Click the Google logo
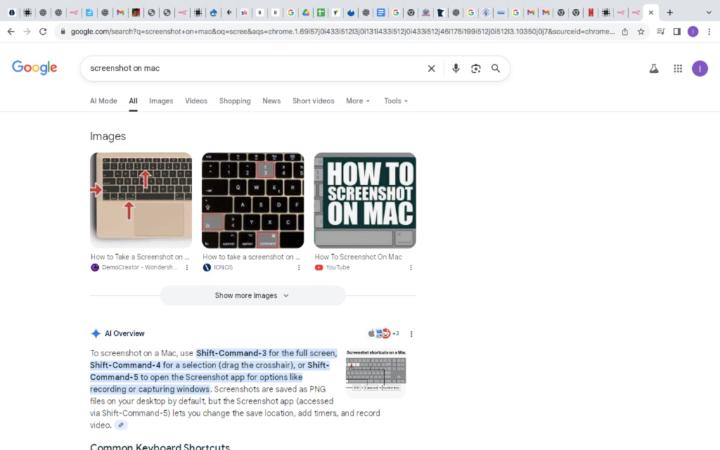Screen dimensions: 720x450 (x=35, y=68)
